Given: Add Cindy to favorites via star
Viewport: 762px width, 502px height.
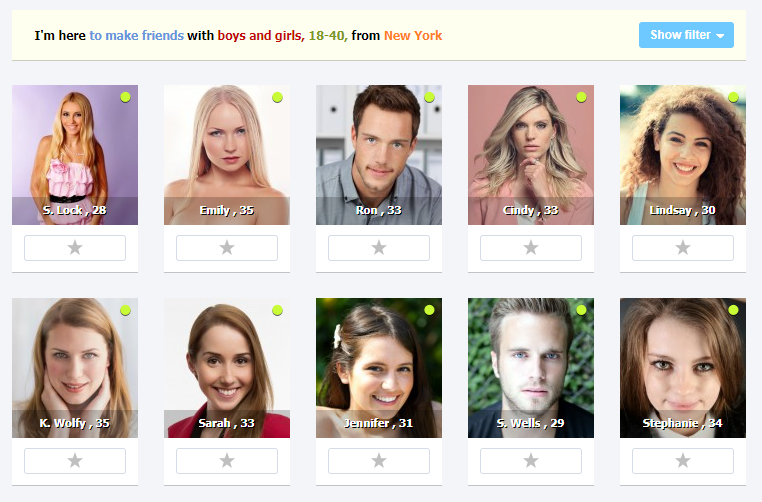Looking at the screenshot, I should (531, 248).
